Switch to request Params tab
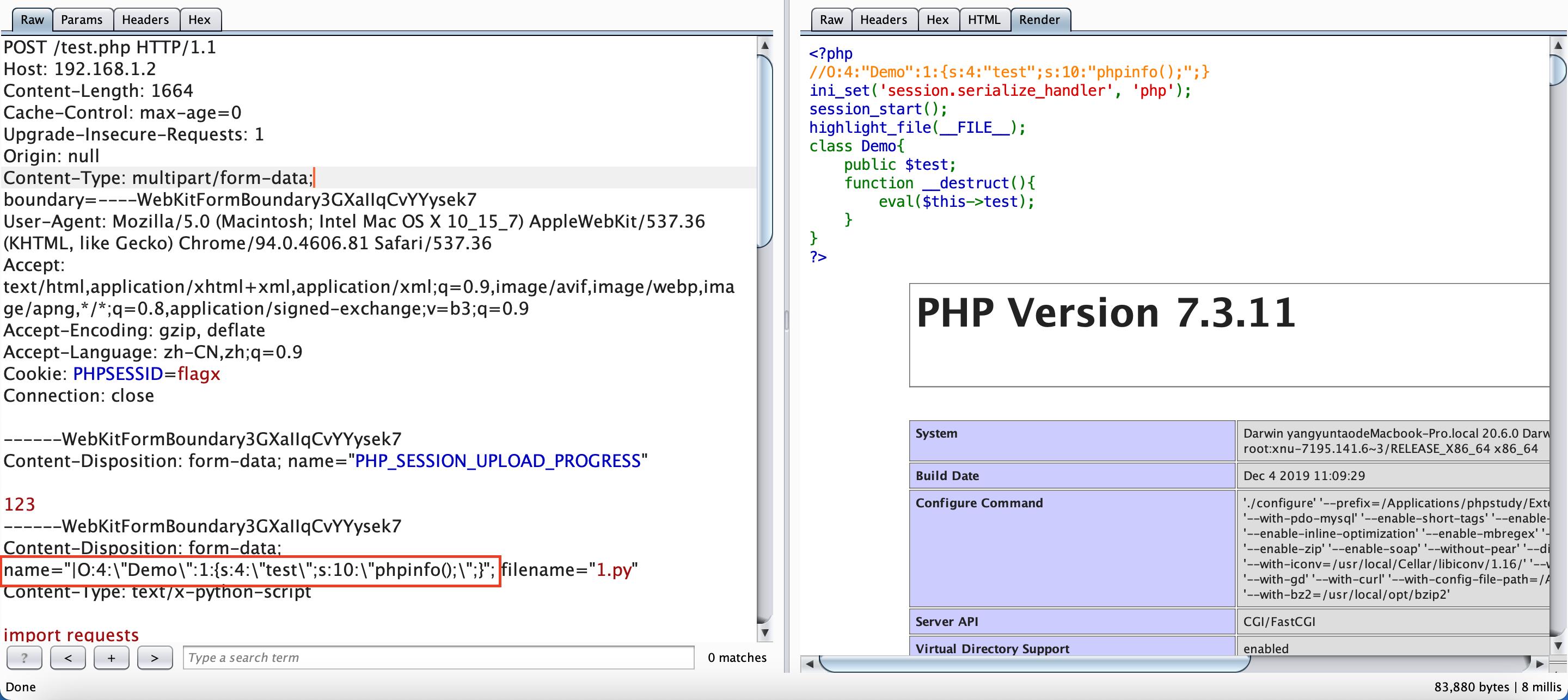 point(82,20)
